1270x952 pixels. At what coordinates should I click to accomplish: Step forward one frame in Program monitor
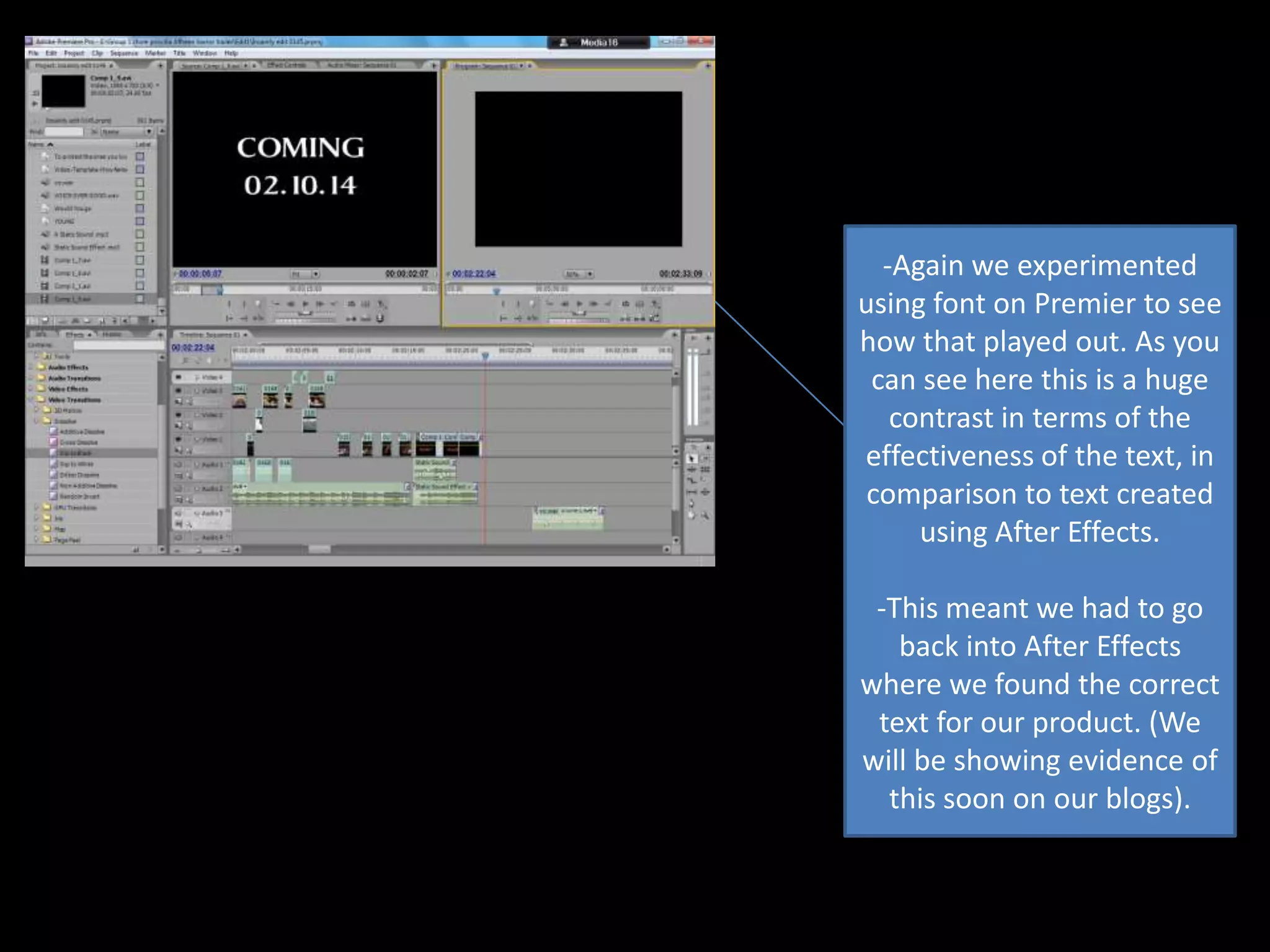tap(594, 304)
